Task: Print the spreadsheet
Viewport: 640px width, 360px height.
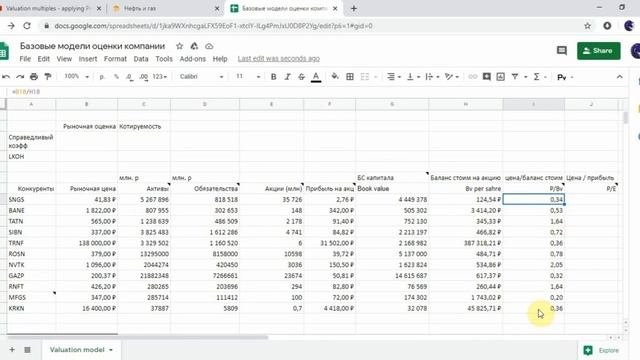Action: click(34, 77)
